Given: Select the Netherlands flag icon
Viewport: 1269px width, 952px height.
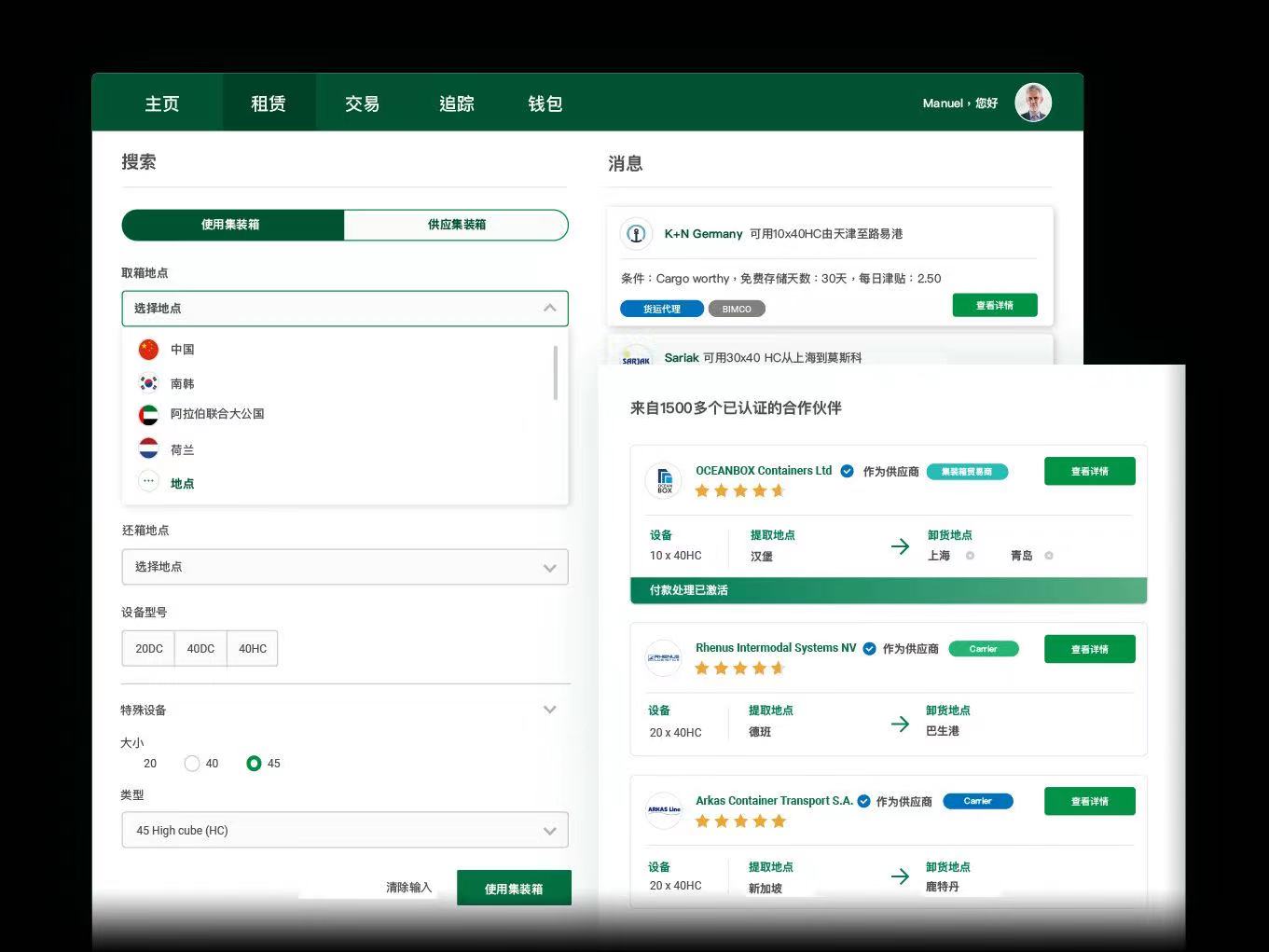Looking at the screenshot, I should click(148, 448).
